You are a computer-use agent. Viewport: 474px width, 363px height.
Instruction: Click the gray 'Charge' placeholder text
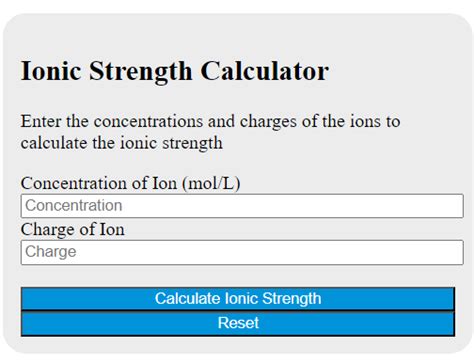coord(51,252)
